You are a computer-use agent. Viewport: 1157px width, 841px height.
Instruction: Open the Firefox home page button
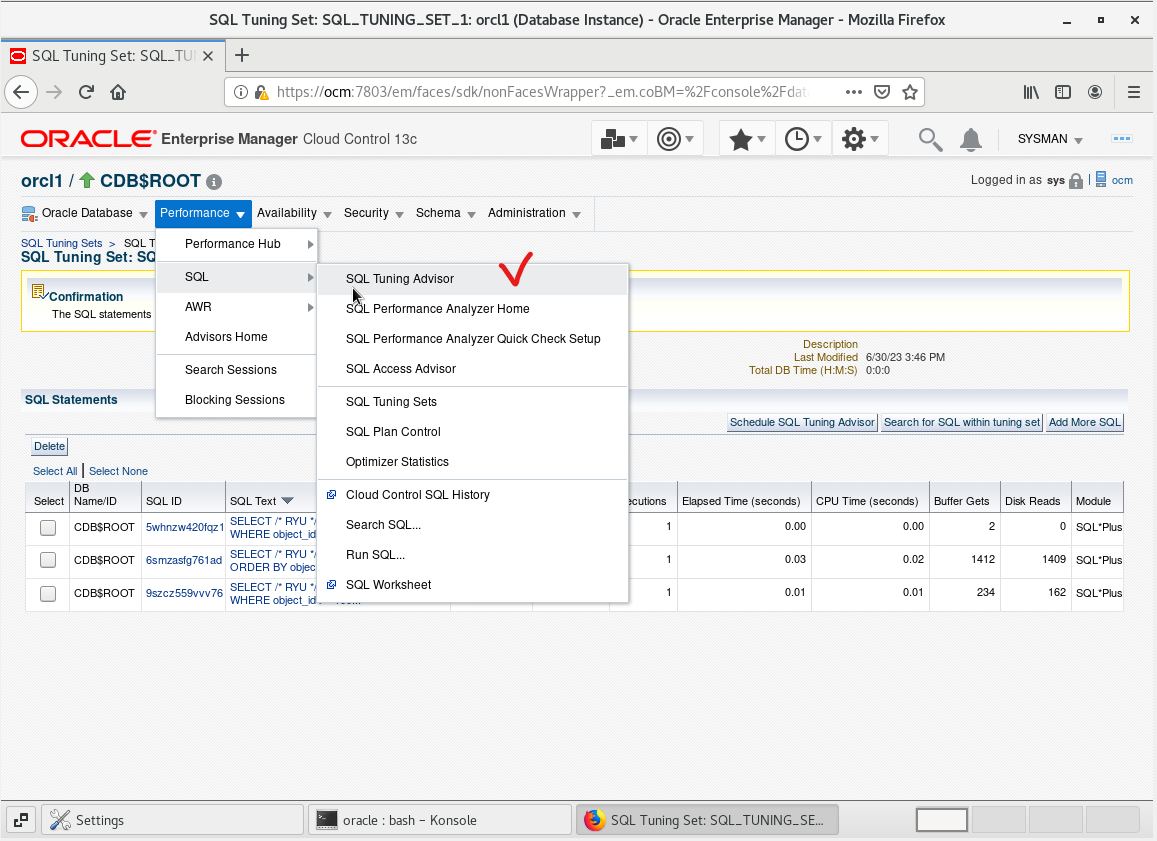tap(118, 92)
